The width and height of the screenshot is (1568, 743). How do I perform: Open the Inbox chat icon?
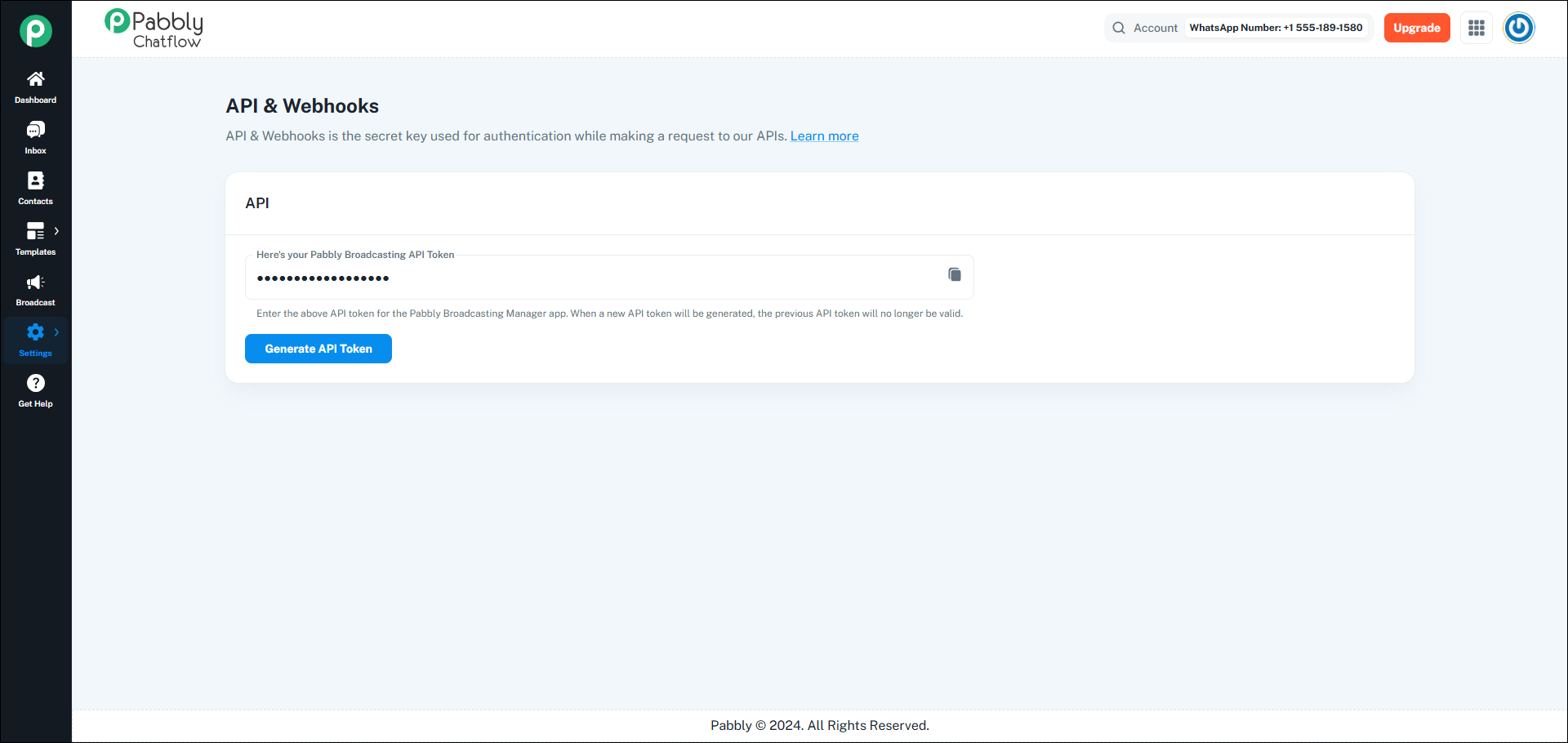36,130
